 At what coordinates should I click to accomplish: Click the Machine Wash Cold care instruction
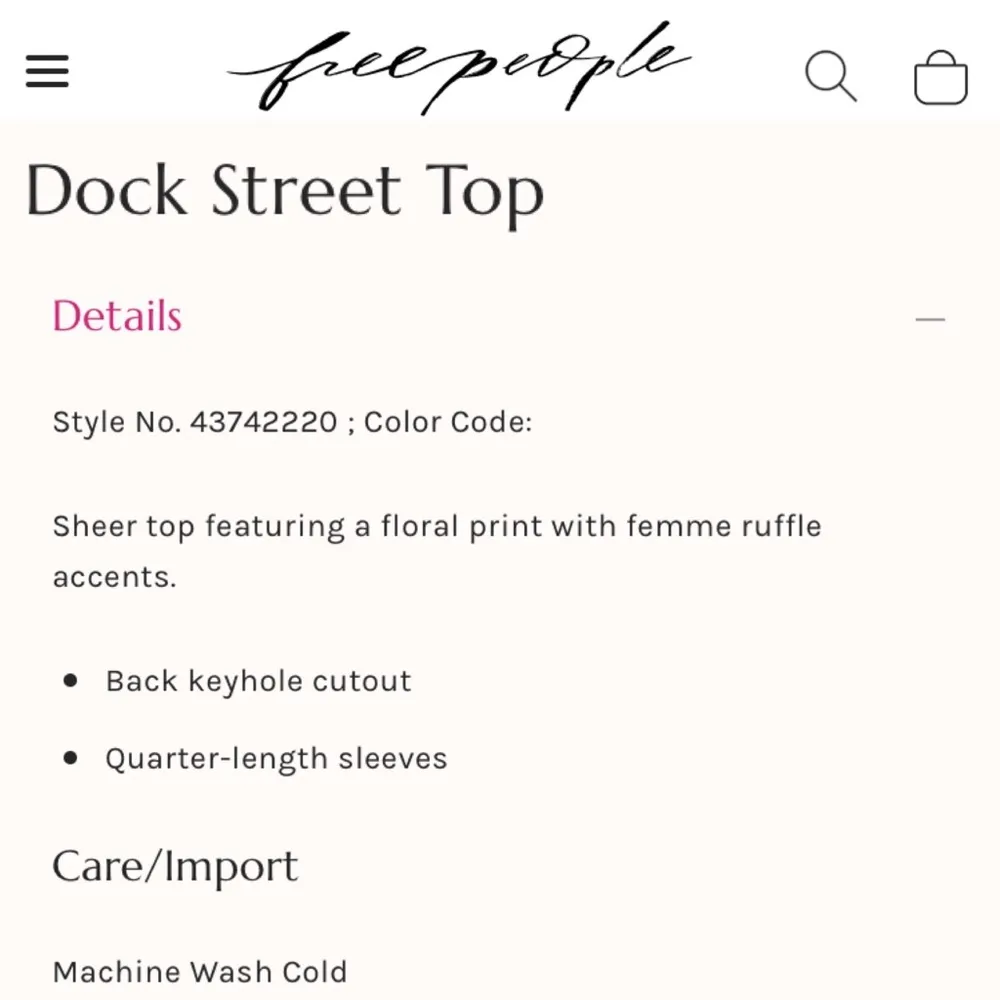(199, 971)
